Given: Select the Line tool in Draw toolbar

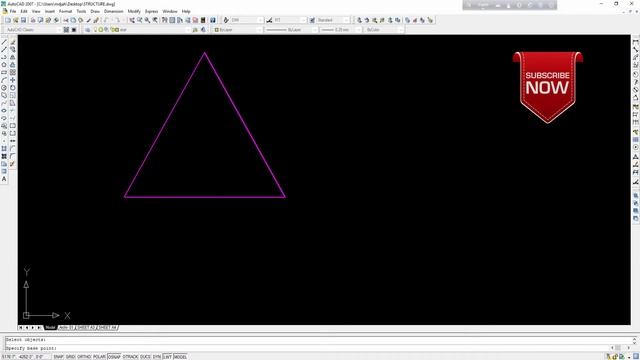Looking at the screenshot, I should [4, 42].
